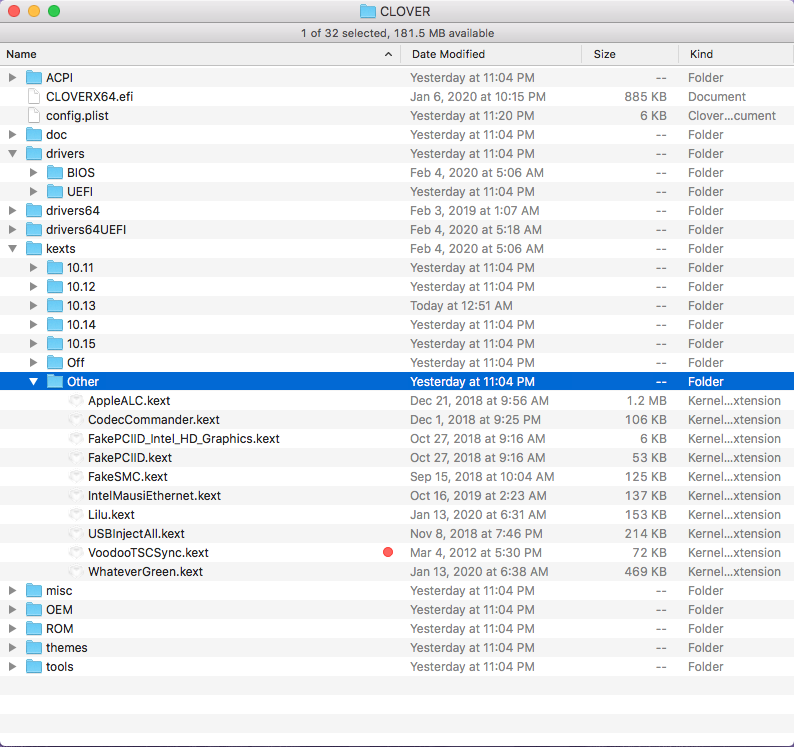Click the FakeSMC.kext kext icon
Screen dimensions: 794x747
(76, 477)
